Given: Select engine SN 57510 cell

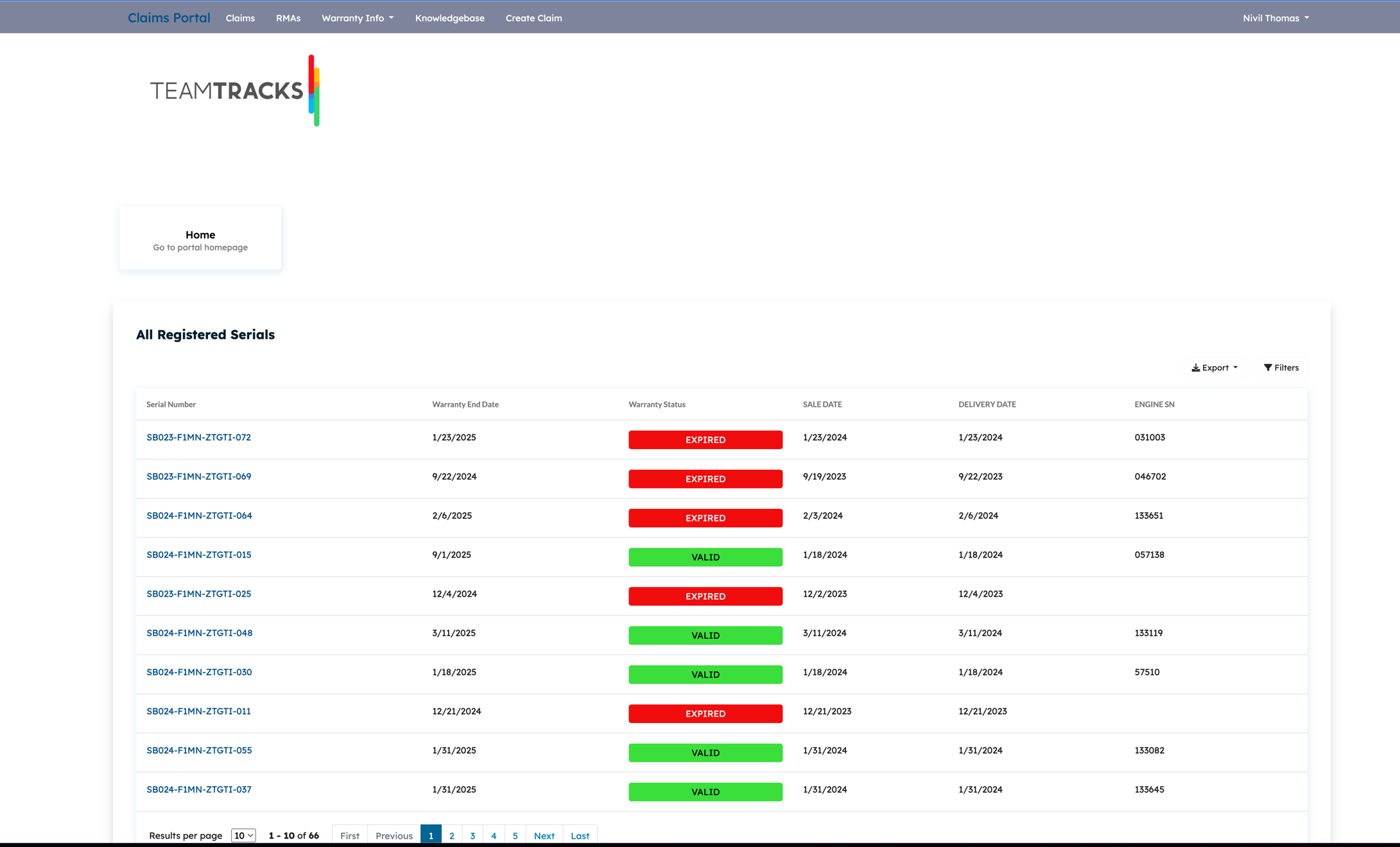Looking at the screenshot, I should click(x=1147, y=672).
